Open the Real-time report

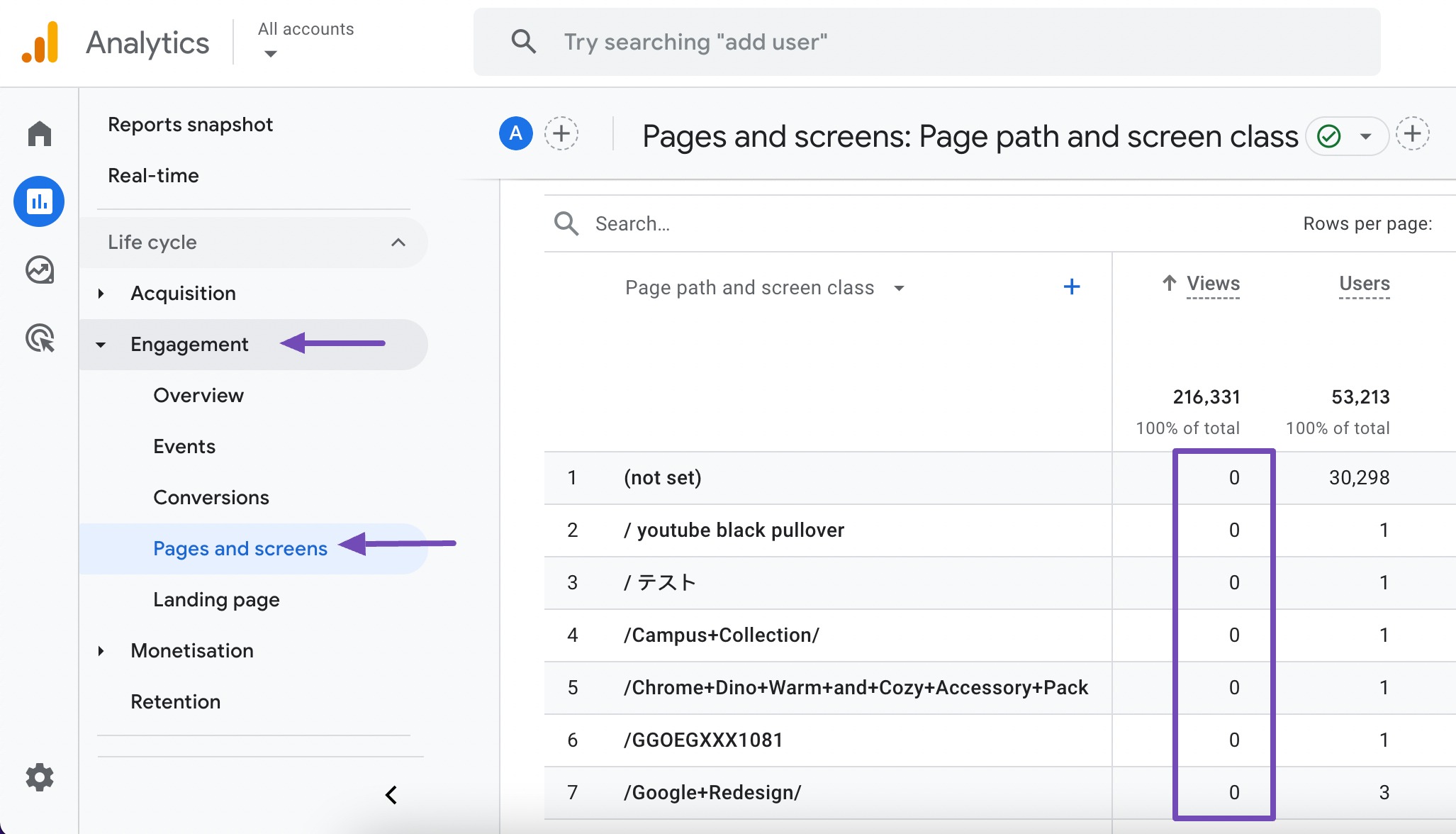tap(152, 175)
